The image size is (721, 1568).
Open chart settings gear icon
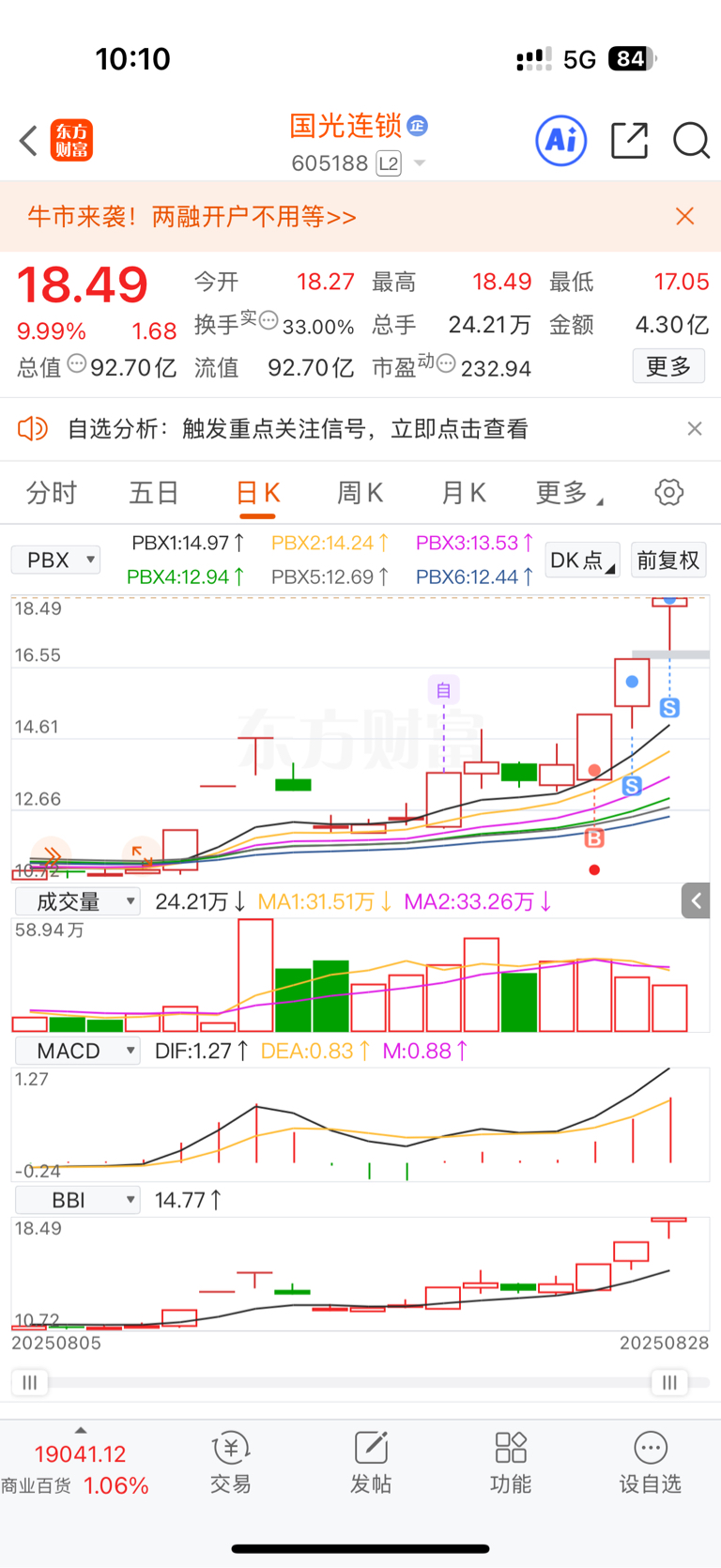coord(669,492)
